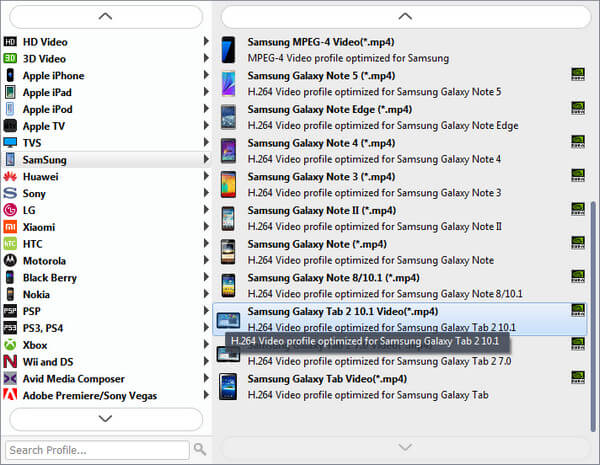Viewport: 600px width, 465px height.
Task: Expand the 3D Video submenu arrow
Action: point(206,58)
